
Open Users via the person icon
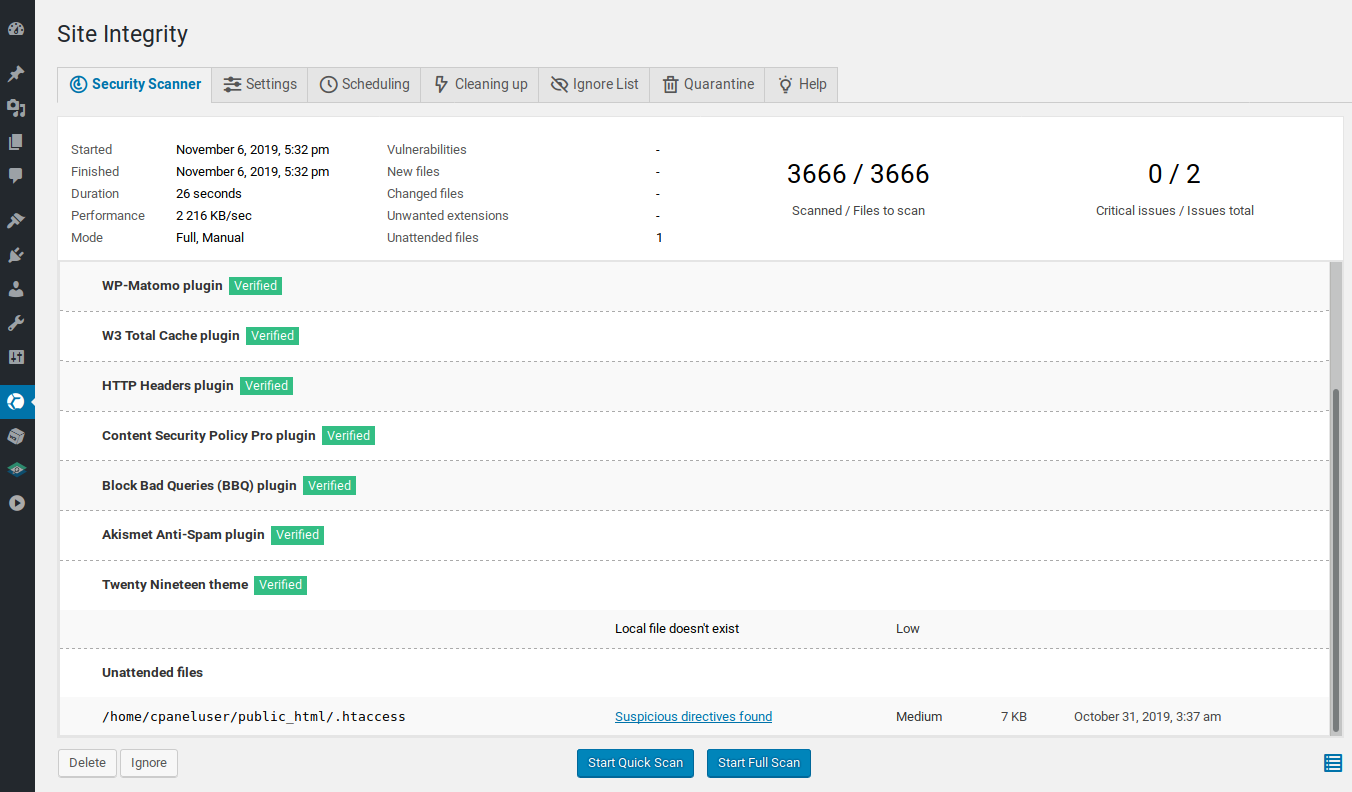pos(16,289)
